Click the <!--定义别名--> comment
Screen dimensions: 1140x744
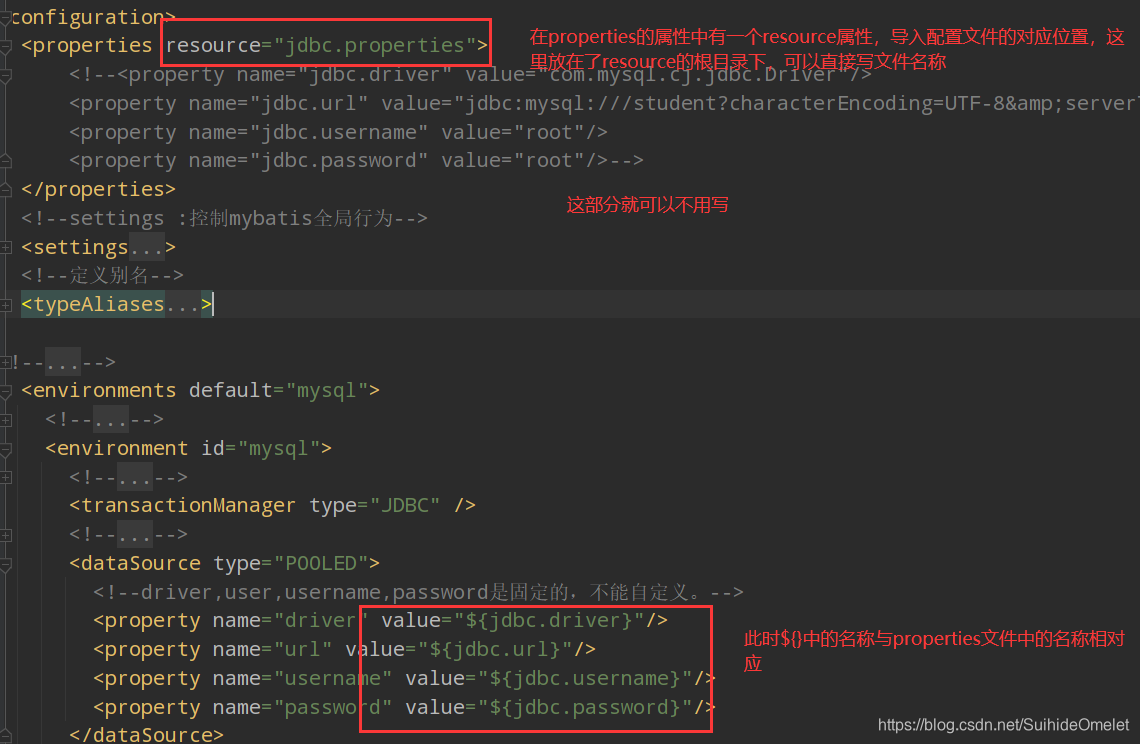[103, 276]
